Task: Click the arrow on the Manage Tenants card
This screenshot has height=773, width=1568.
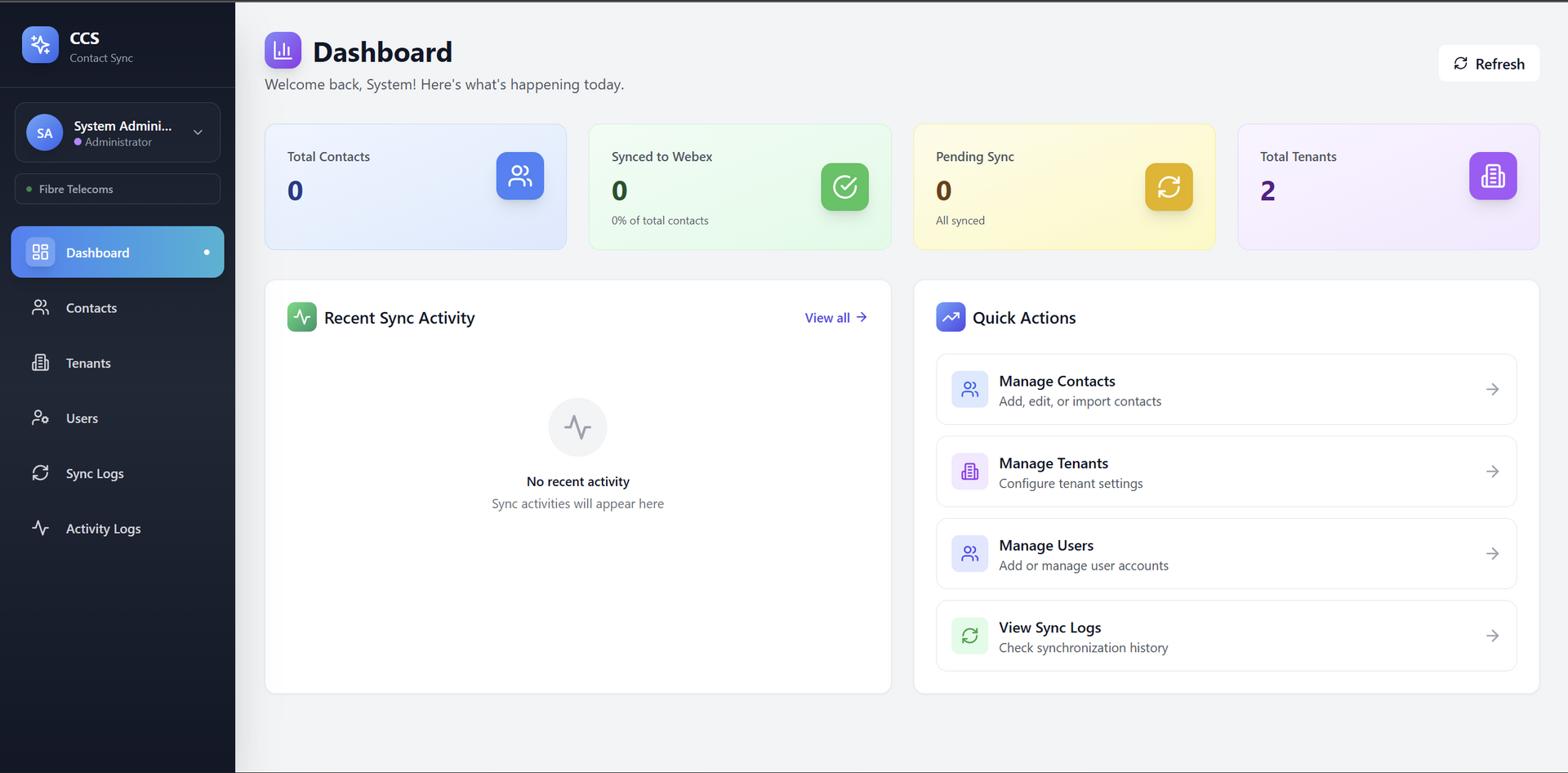Action: click(1493, 471)
